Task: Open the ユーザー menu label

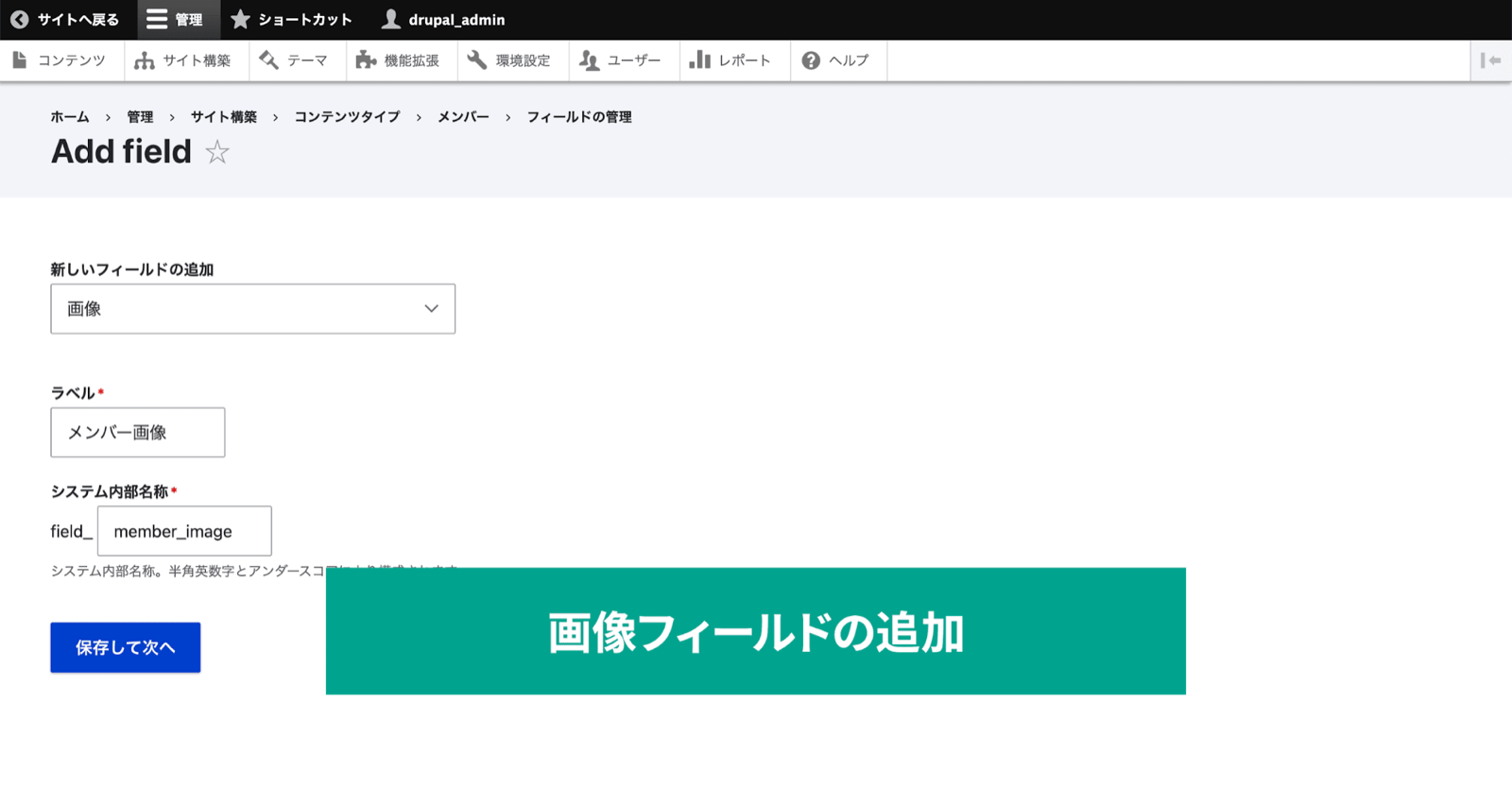Action: [634, 60]
